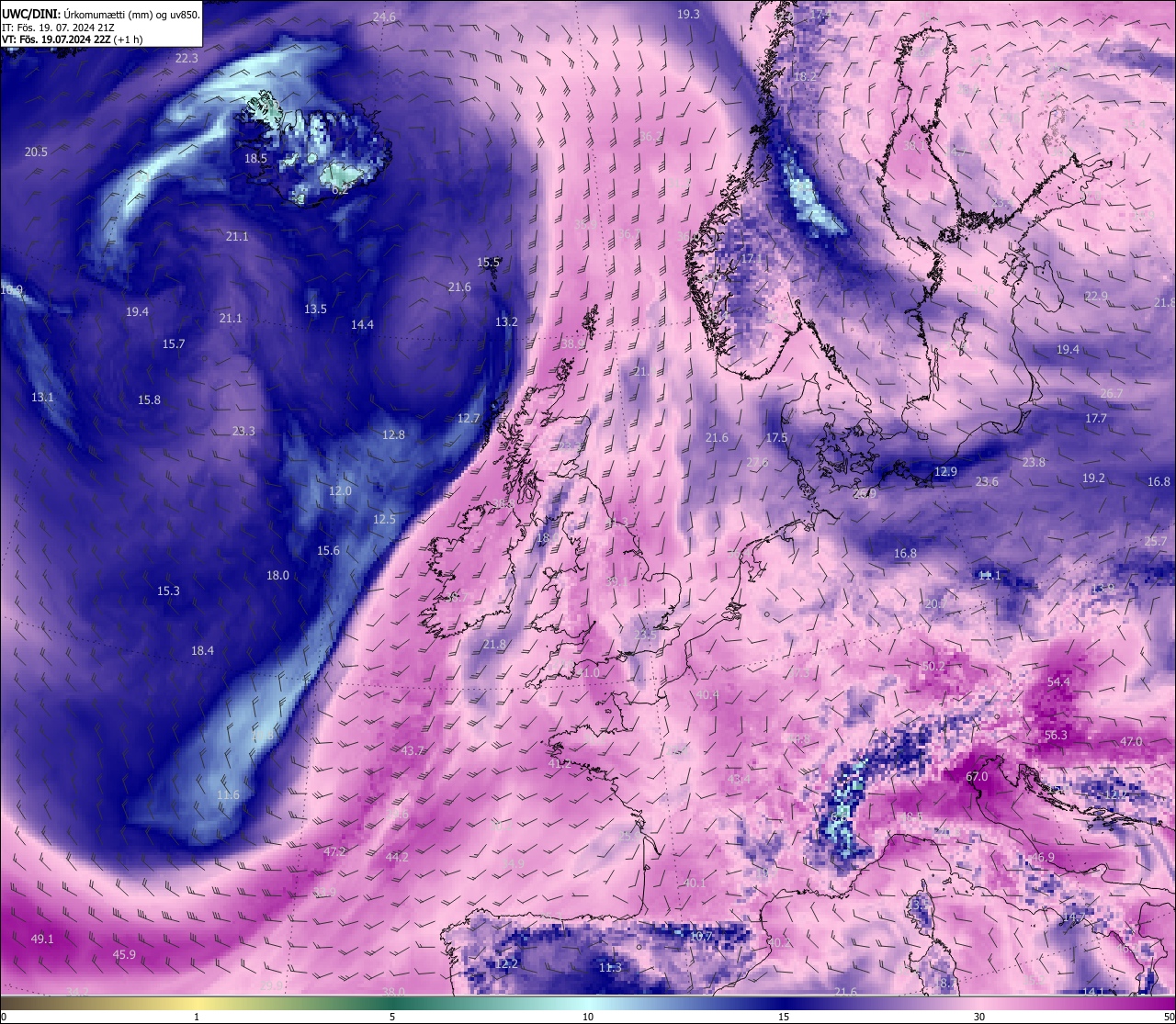Image resolution: width=1176 pixels, height=1024 pixels.
Task: Click the 10 tick label on the color scale
Action: coord(588,1017)
